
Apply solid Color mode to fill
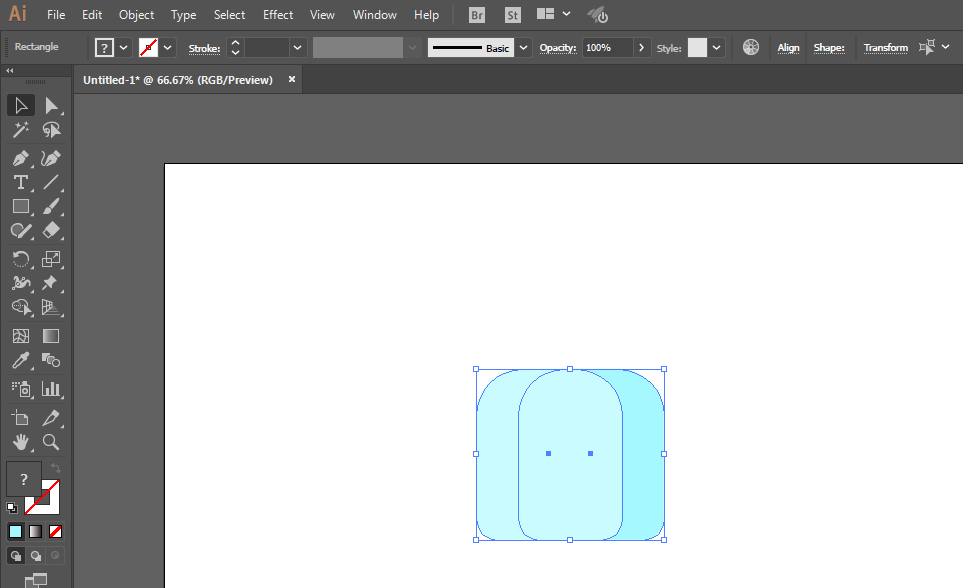point(15,531)
